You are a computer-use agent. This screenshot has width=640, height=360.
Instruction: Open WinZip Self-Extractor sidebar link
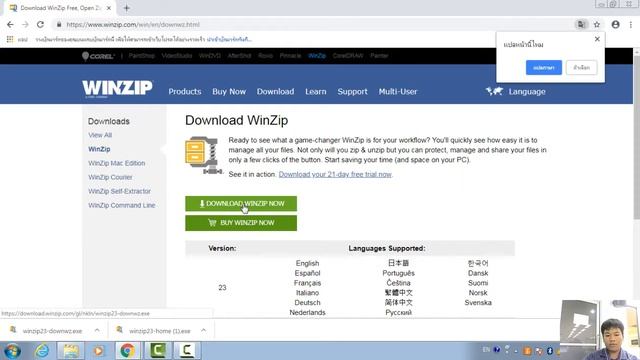(120, 191)
